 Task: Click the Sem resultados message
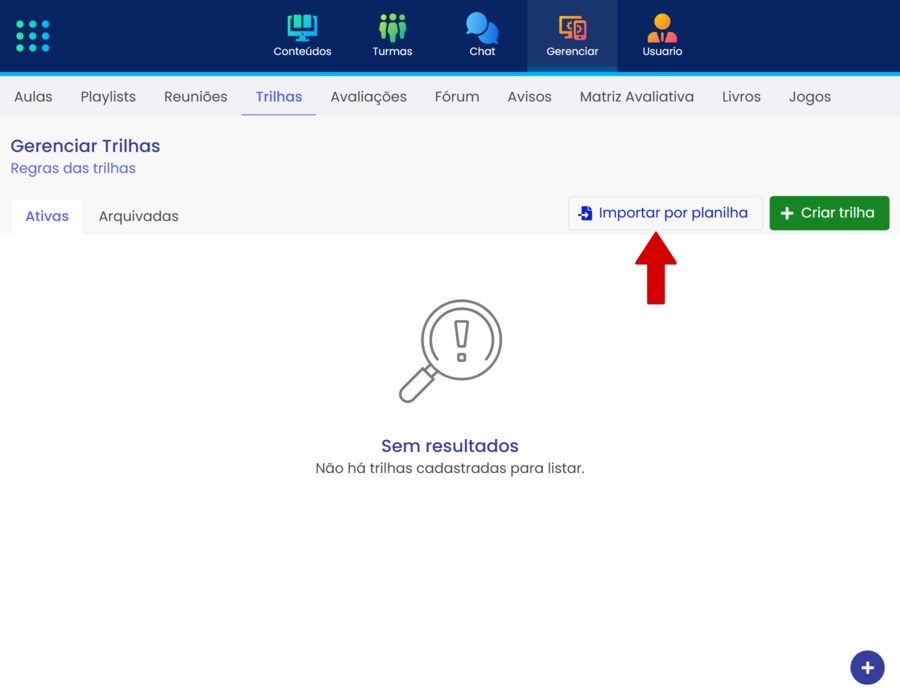click(x=449, y=446)
